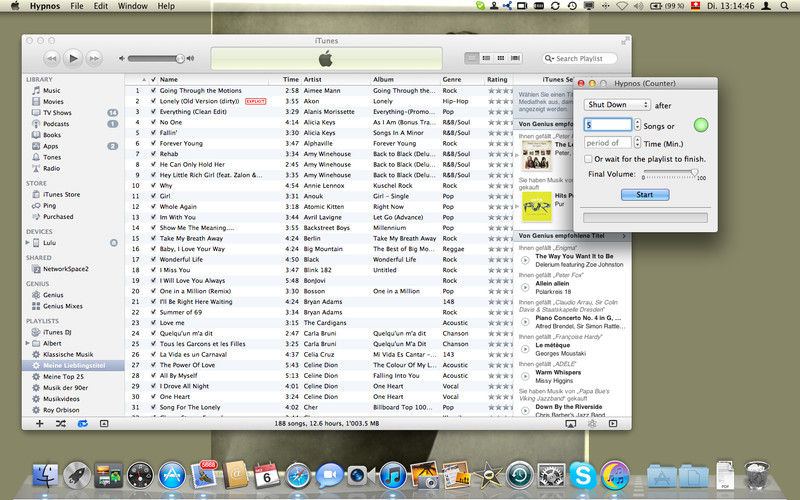Uncheck the song Whole Again

(153, 207)
